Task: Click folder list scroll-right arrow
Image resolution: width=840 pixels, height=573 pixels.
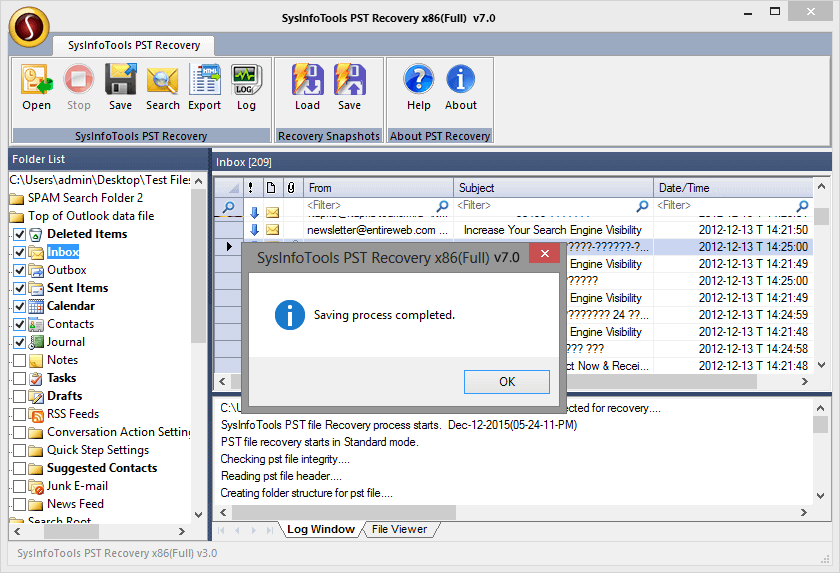Action: [182, 531]
